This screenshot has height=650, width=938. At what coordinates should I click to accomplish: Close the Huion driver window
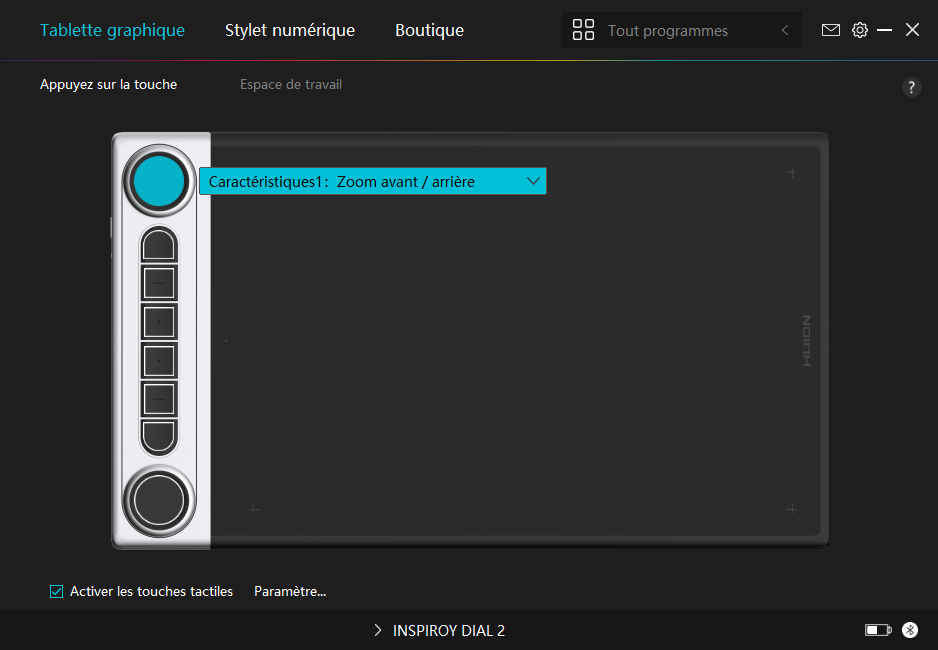(912, 30)
